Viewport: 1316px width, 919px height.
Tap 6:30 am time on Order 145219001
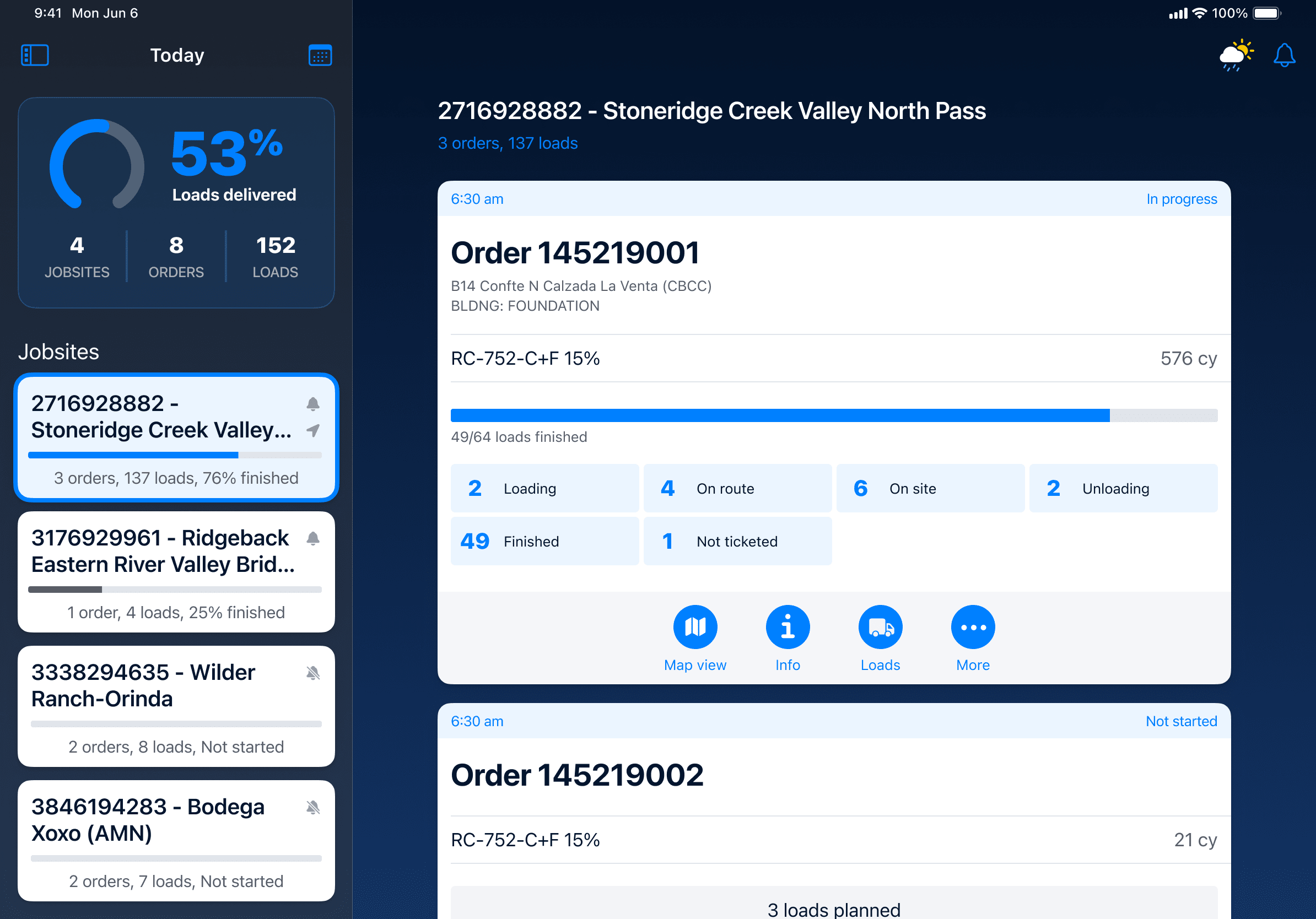coord(477,199)
